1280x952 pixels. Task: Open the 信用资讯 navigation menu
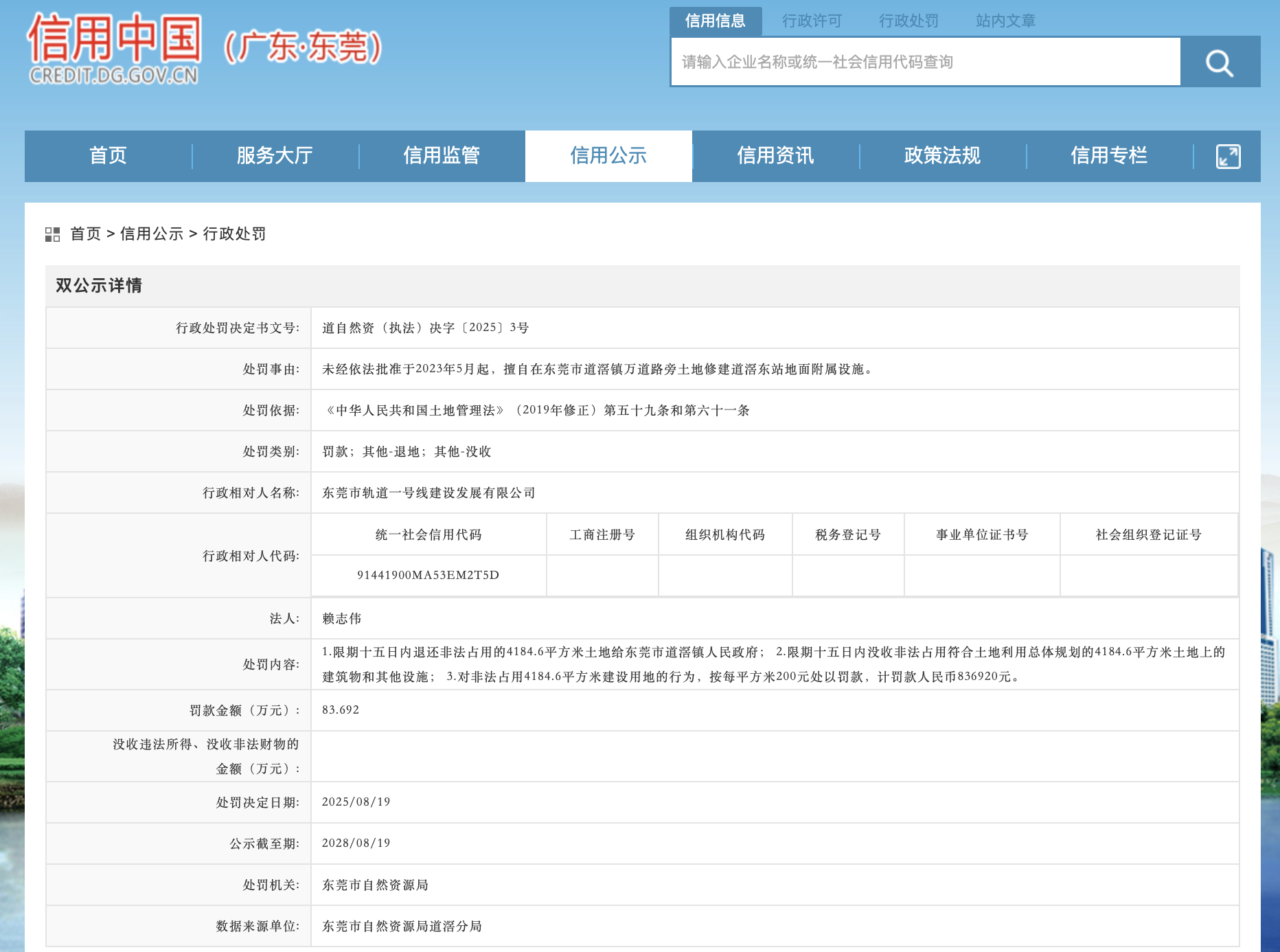[x=775, y=156]
